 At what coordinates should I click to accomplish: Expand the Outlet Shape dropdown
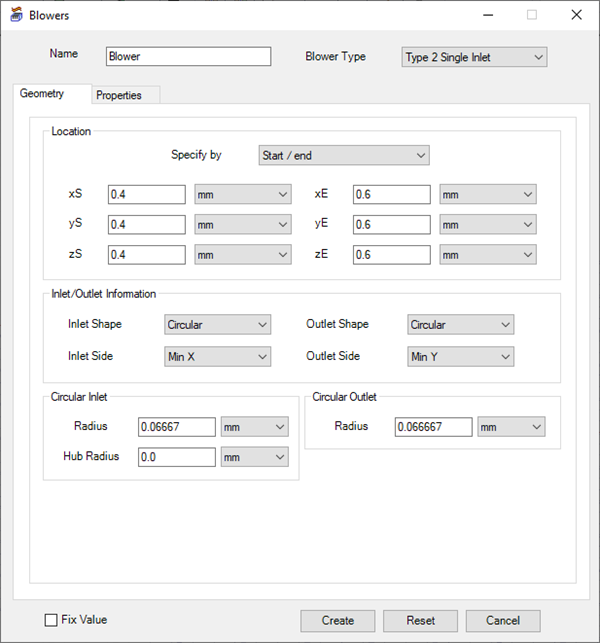460,325
